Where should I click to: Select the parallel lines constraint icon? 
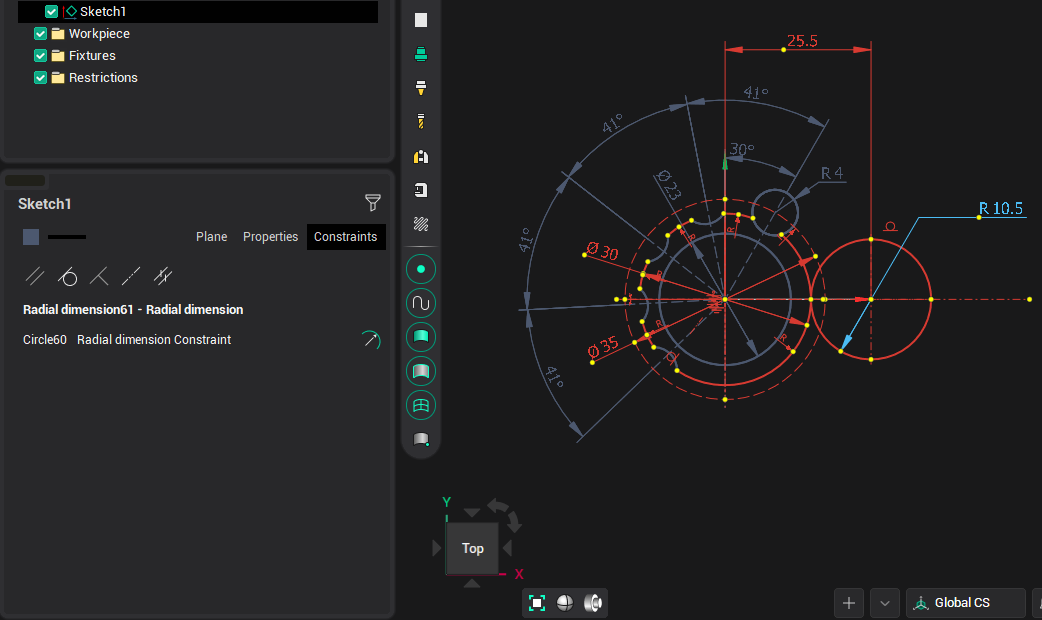34,276
